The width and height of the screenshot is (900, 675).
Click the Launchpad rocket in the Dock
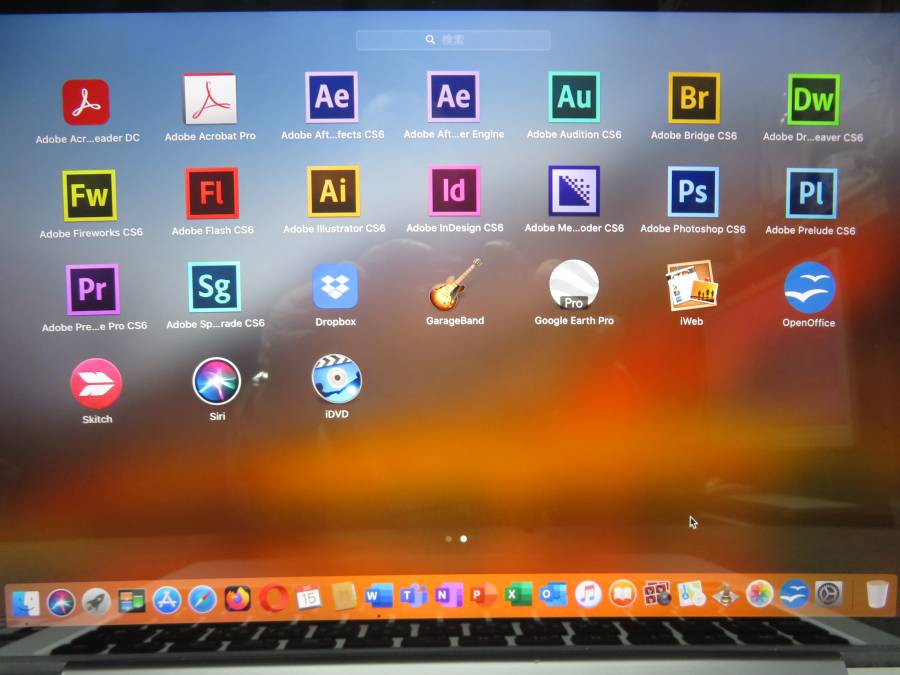pos(96,602)
